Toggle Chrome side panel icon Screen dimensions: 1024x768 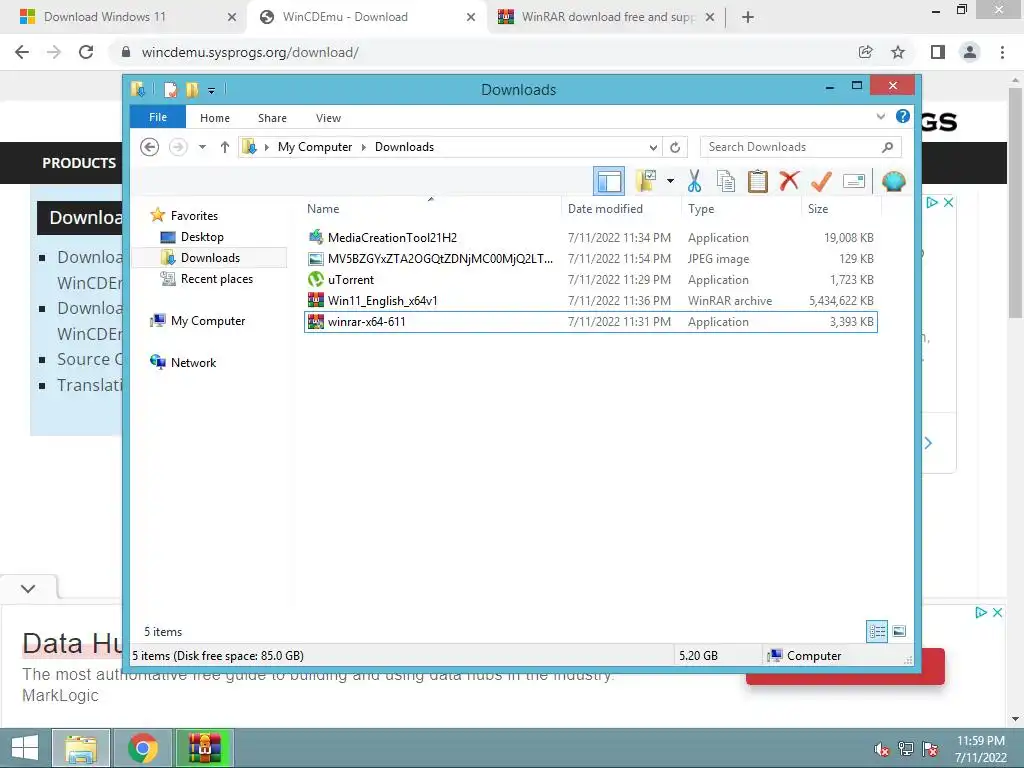click(x=938, y=52)
